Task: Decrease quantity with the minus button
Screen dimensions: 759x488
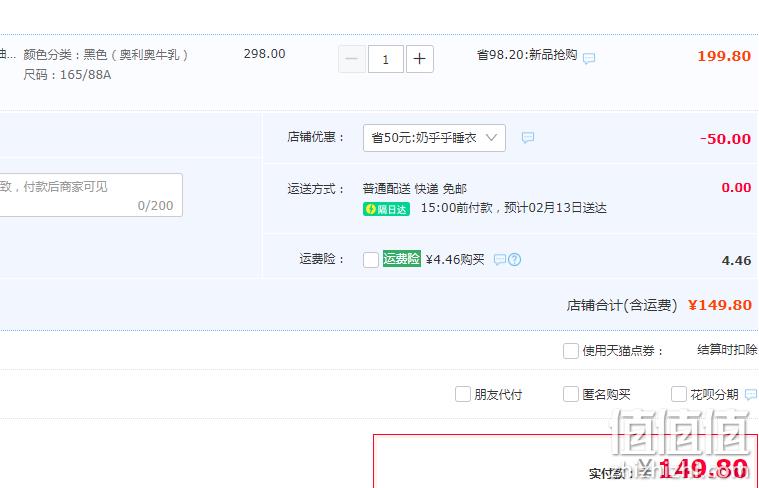Action: pyautogui.click(x=351, y=59)
